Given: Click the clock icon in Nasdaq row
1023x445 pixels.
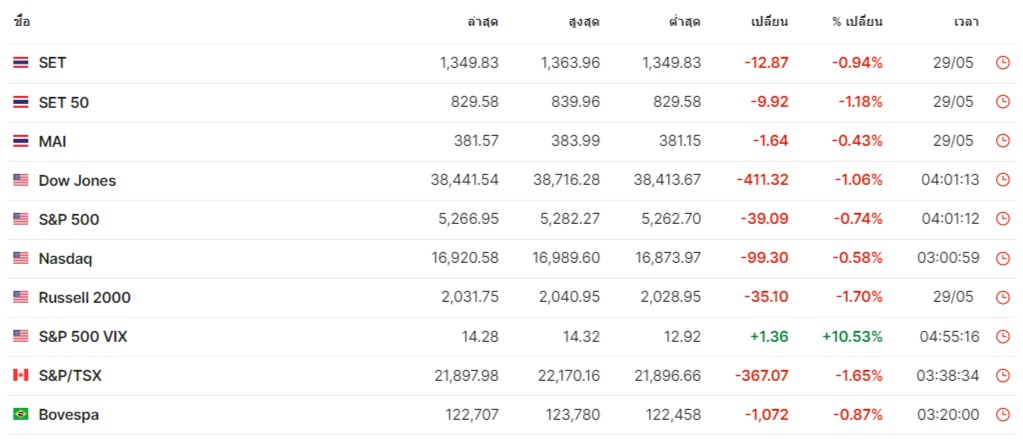Looking at the screenshot, I should [x=1002, y=259].
